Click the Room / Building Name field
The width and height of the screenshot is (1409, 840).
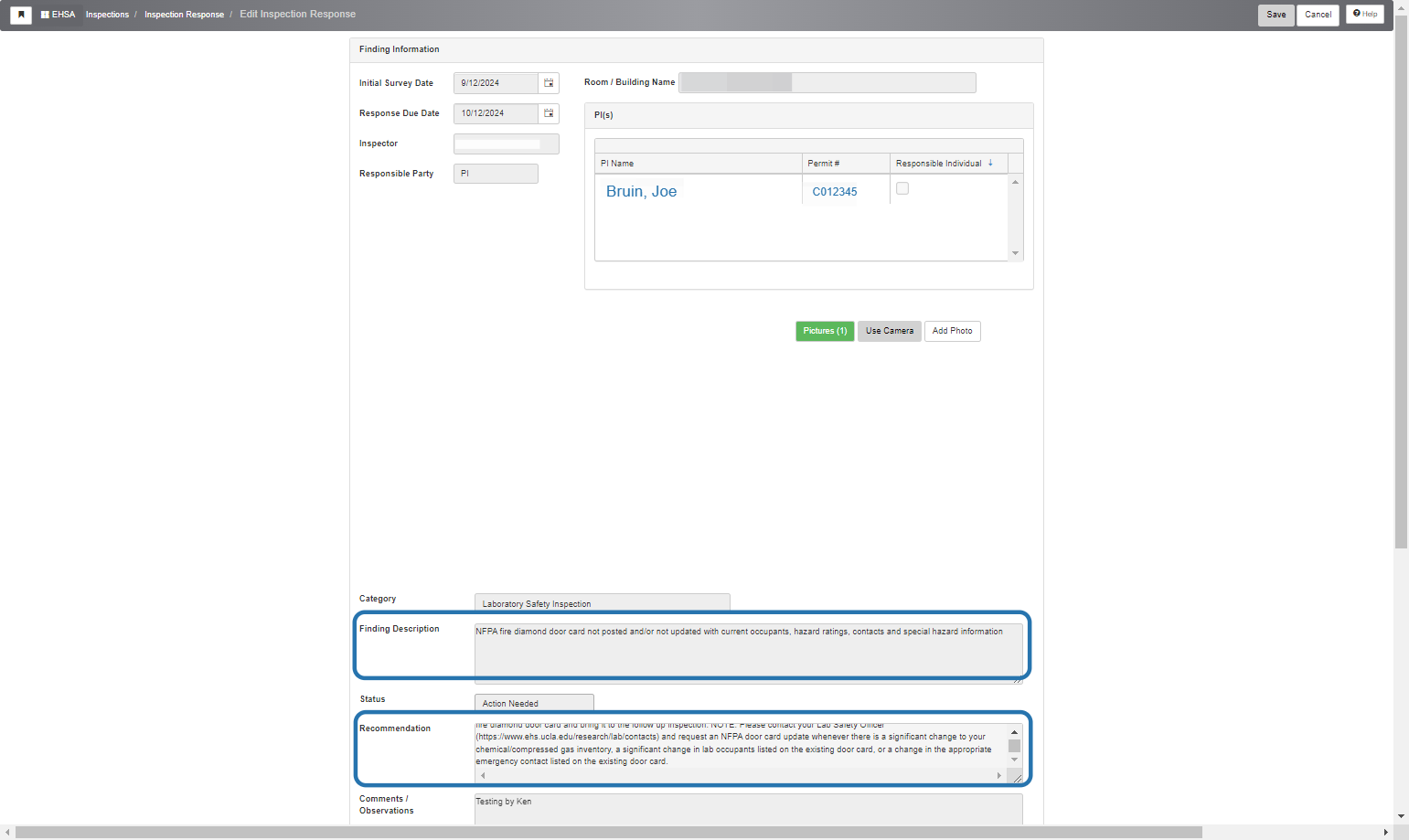[827, 82]
